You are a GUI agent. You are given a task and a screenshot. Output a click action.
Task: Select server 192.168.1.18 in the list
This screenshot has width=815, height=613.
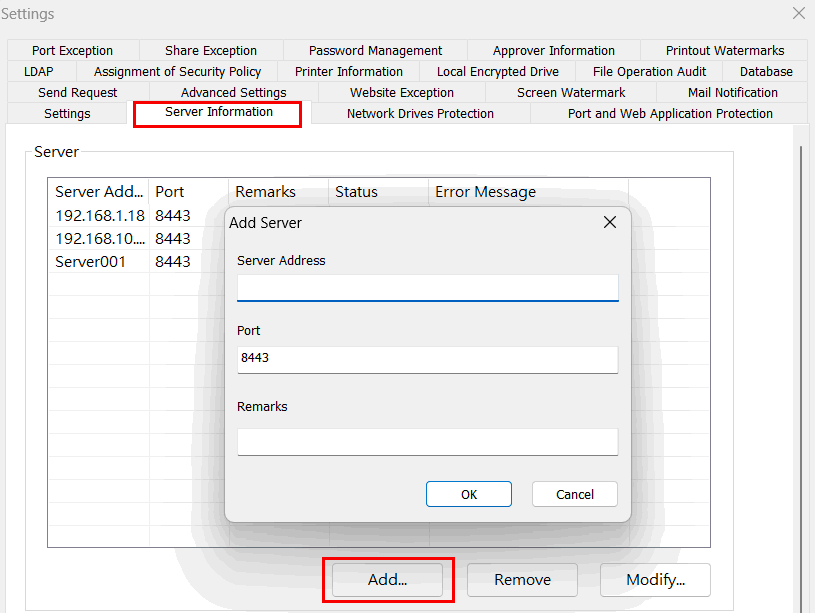point(99,215)
